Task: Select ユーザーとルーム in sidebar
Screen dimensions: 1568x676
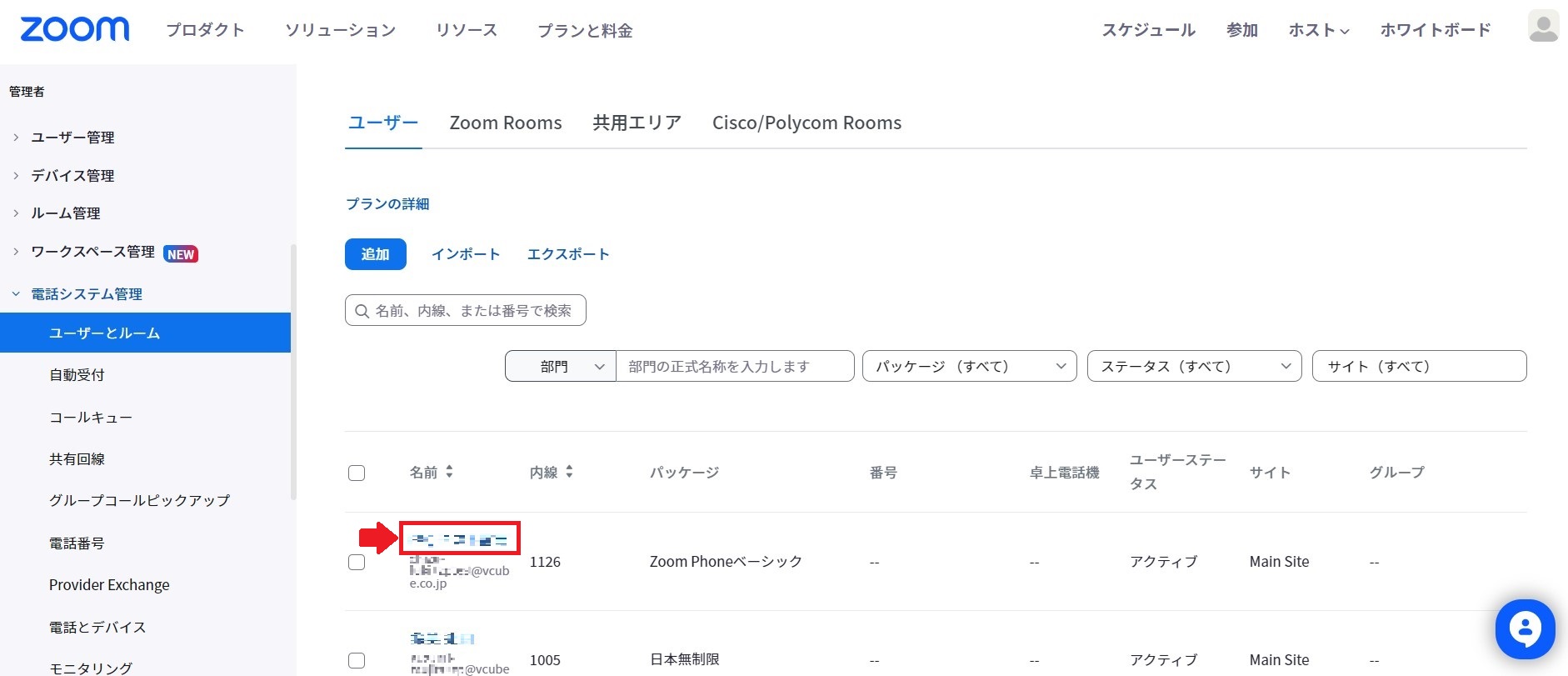Action: click(x=145, y=333)
